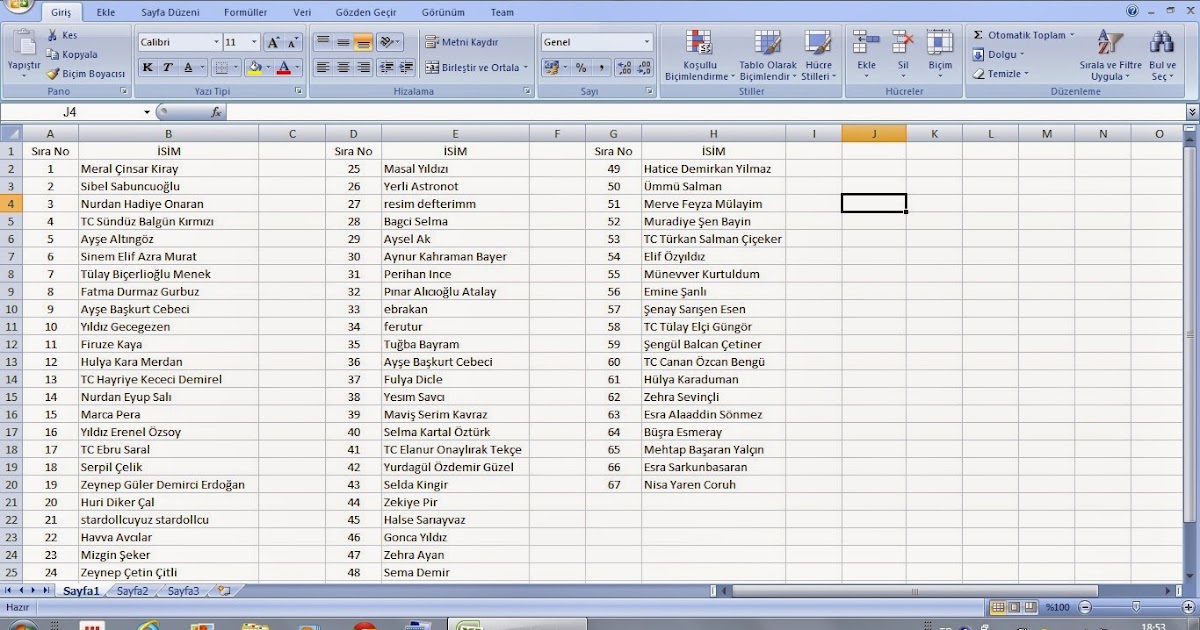The image size is (1200, 630).
Task: Decrease indent icon in Hizalama
Action: coord(387,68)
